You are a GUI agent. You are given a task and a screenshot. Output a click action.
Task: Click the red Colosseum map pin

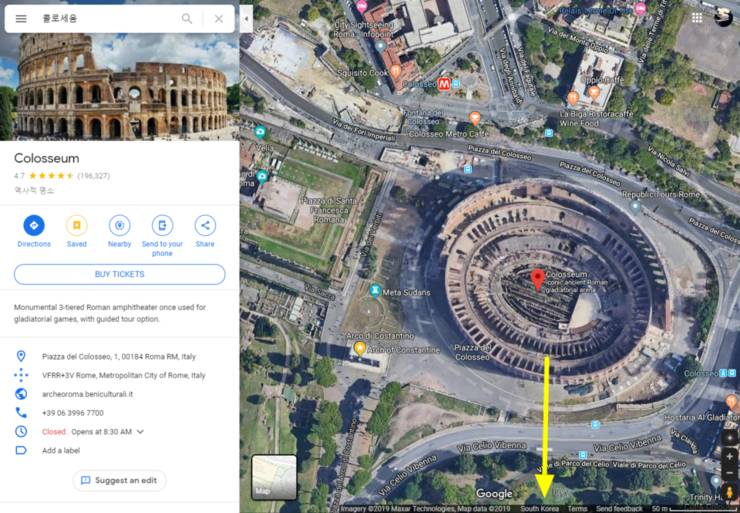pos(537,278)
